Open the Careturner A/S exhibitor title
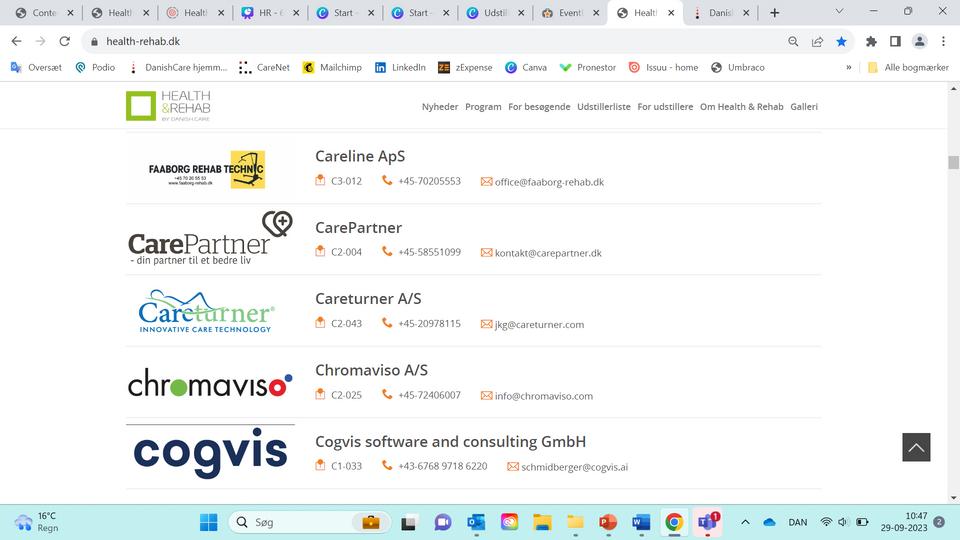This screenshot has width=960, height=540. (368, 299)
